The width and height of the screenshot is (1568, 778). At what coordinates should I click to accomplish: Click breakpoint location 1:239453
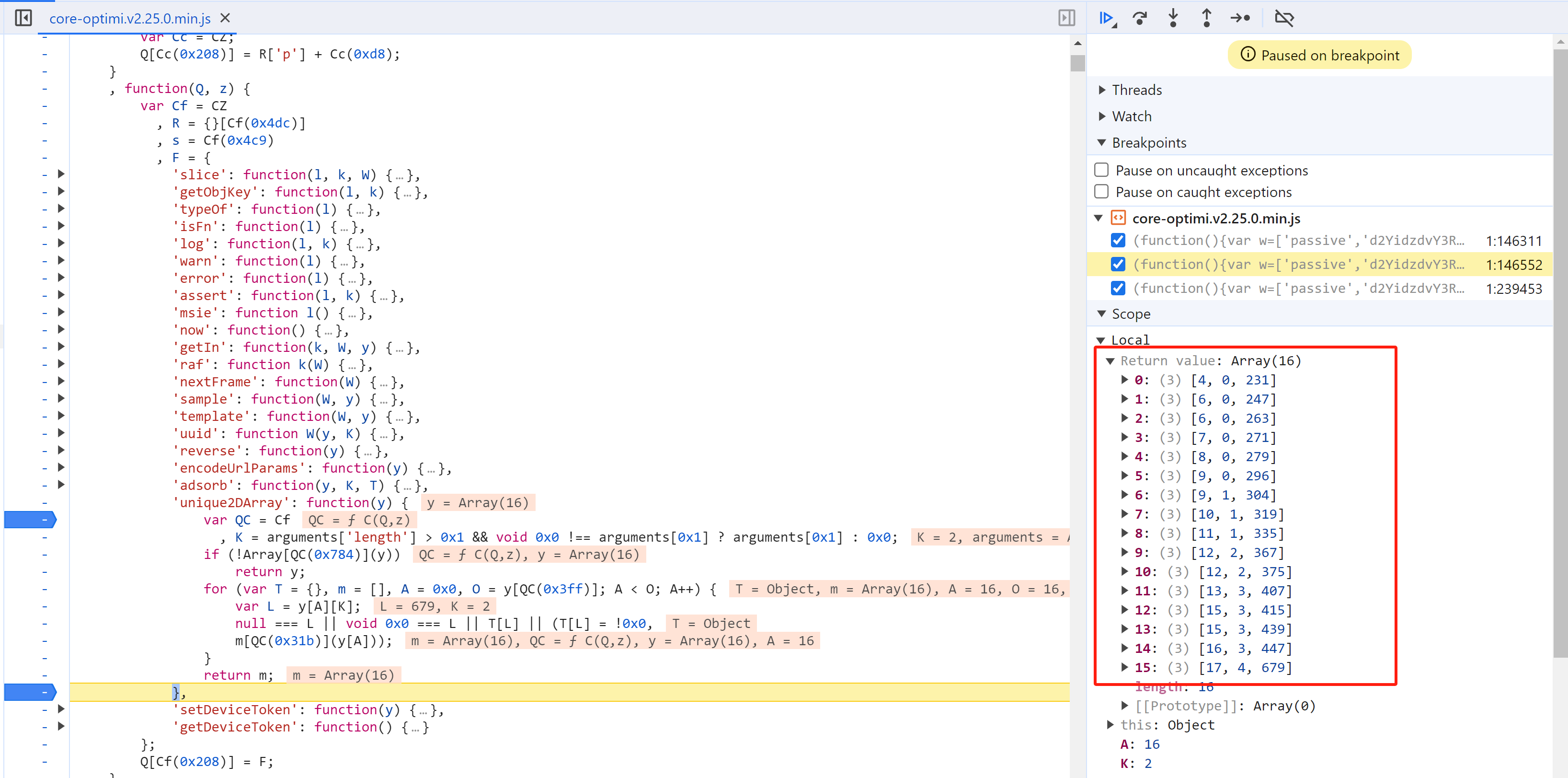(1513, 289)
